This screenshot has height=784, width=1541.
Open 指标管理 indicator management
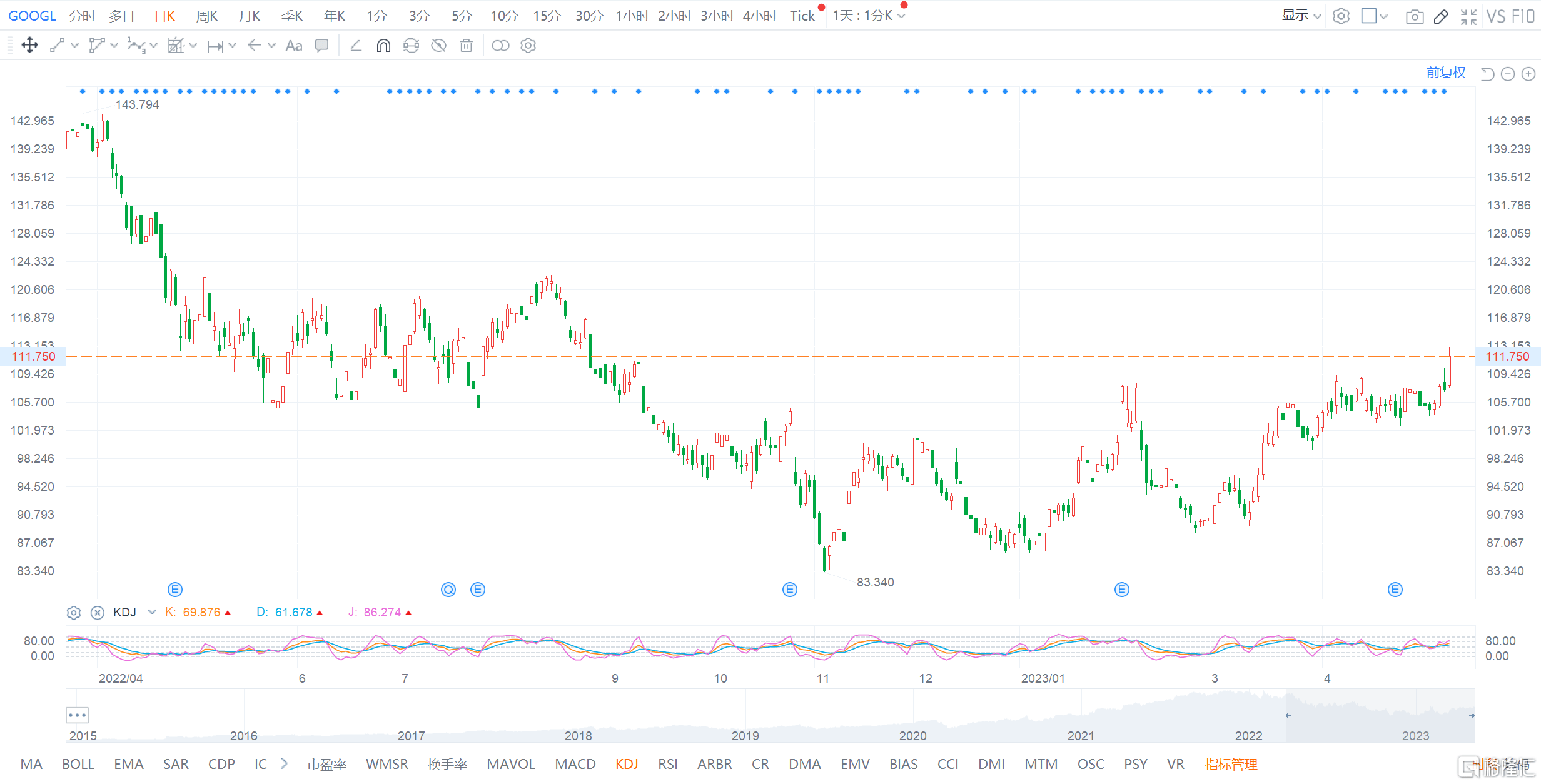tap(1231, 764)
